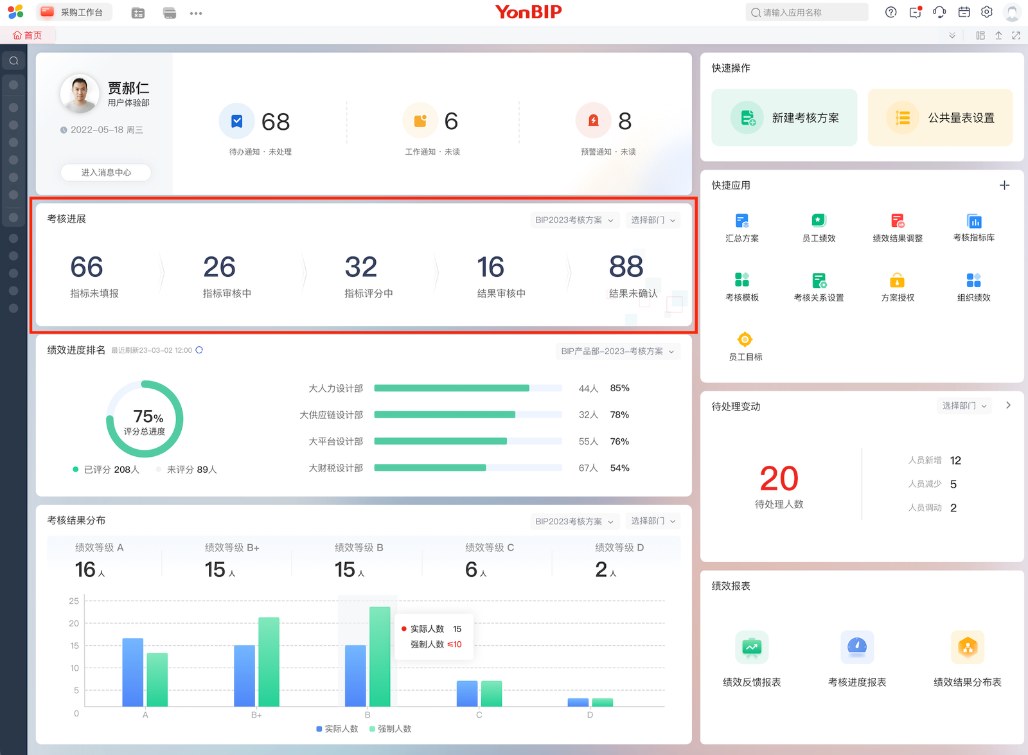Open the 员工绩效 quick app

click(x=818, y=227)
